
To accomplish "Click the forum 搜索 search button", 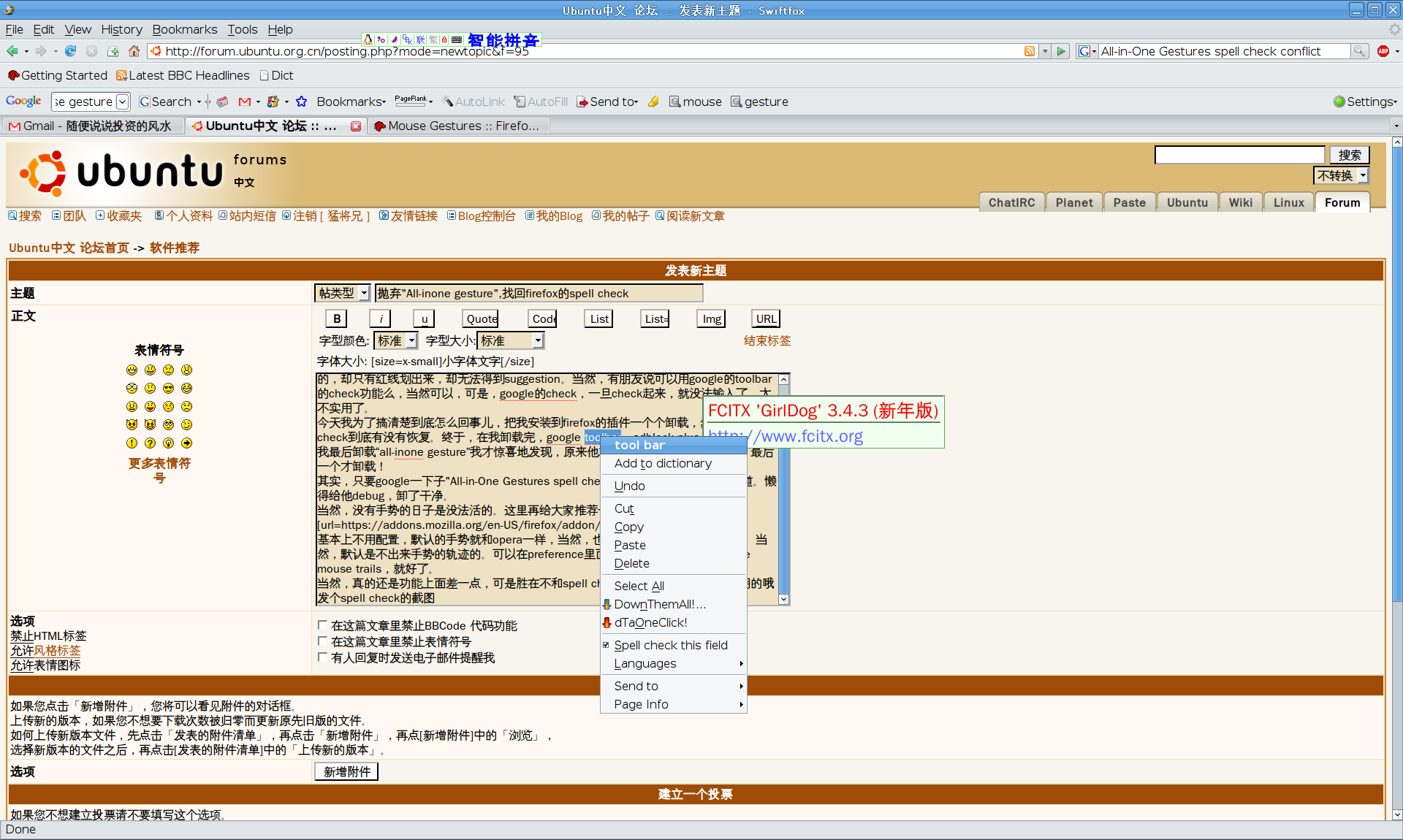I will pos(1349,155).
